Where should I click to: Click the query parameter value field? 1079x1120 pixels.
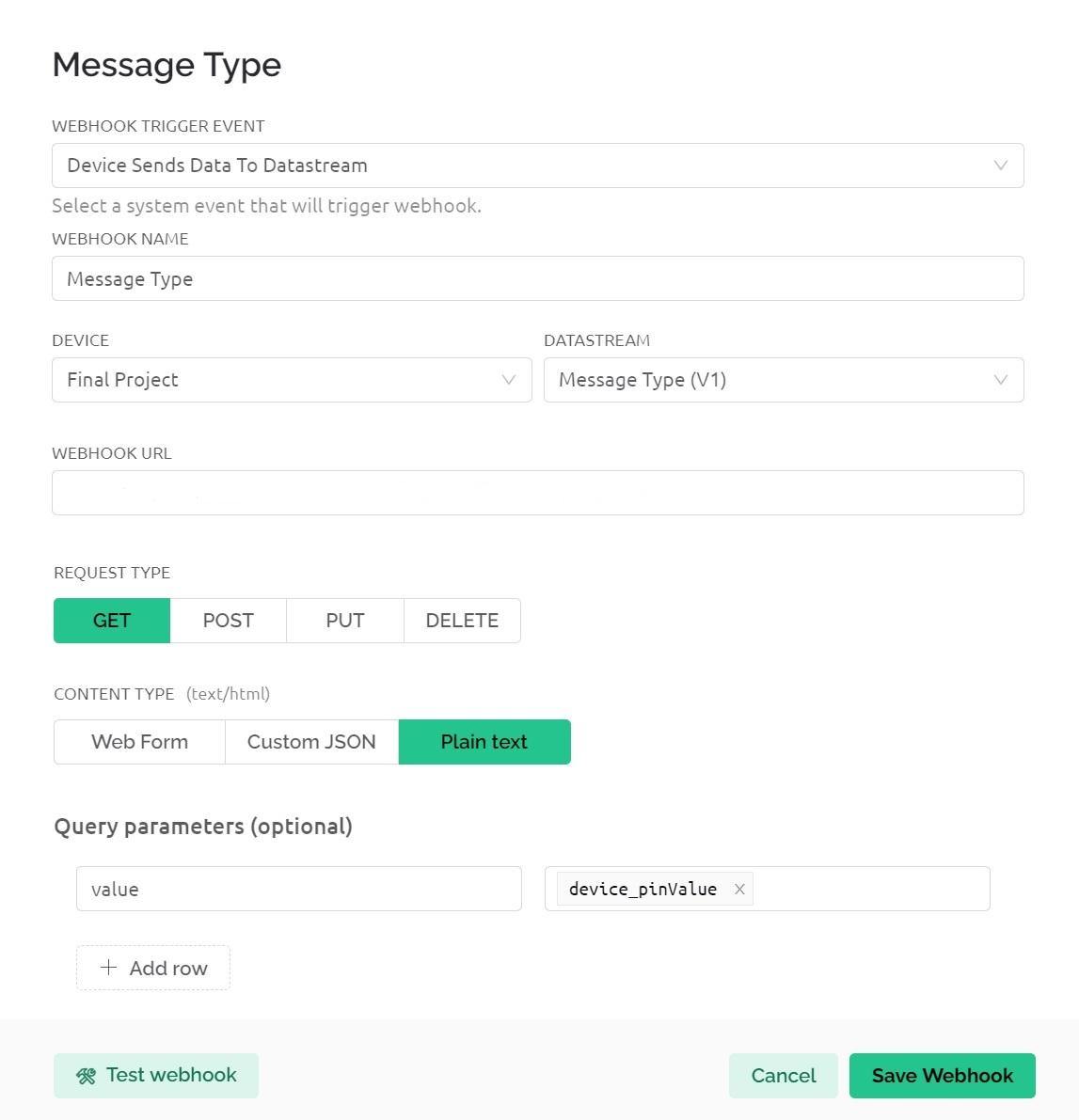[870, 889]
